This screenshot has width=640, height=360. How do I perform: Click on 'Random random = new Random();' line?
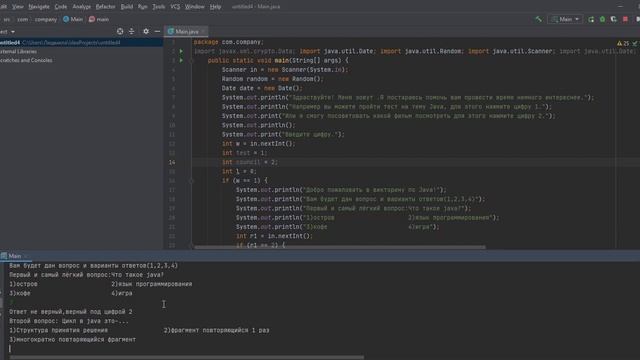pyautogui.click(x=272, y=79)
